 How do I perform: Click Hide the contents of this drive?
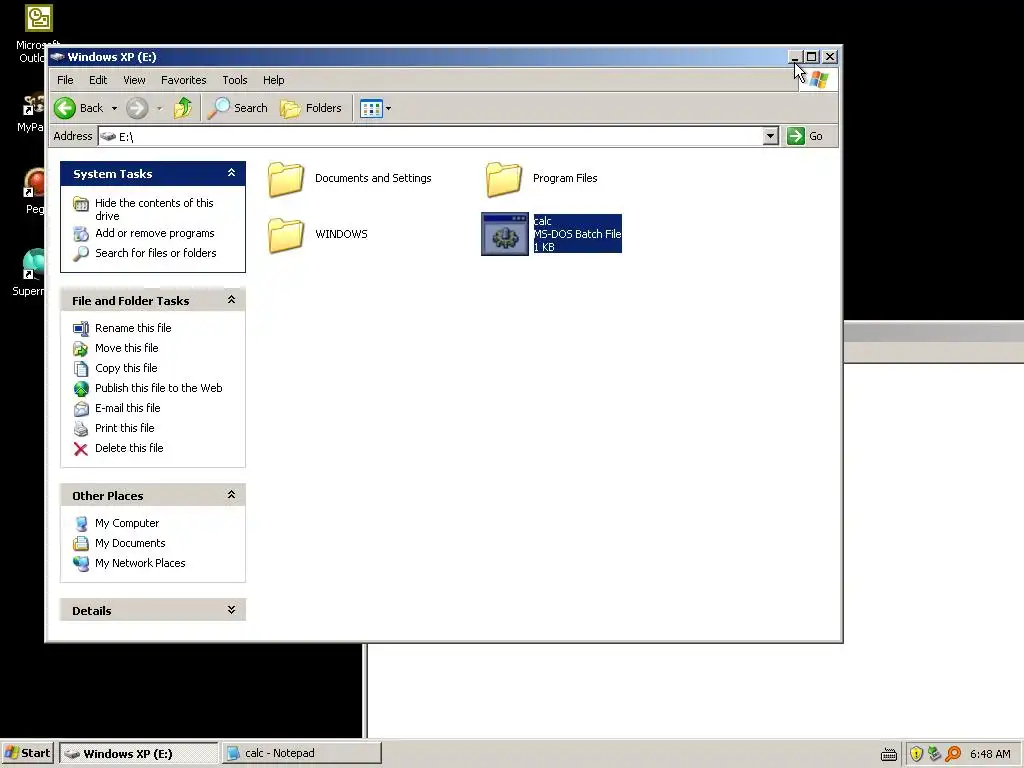coord(154,209)
